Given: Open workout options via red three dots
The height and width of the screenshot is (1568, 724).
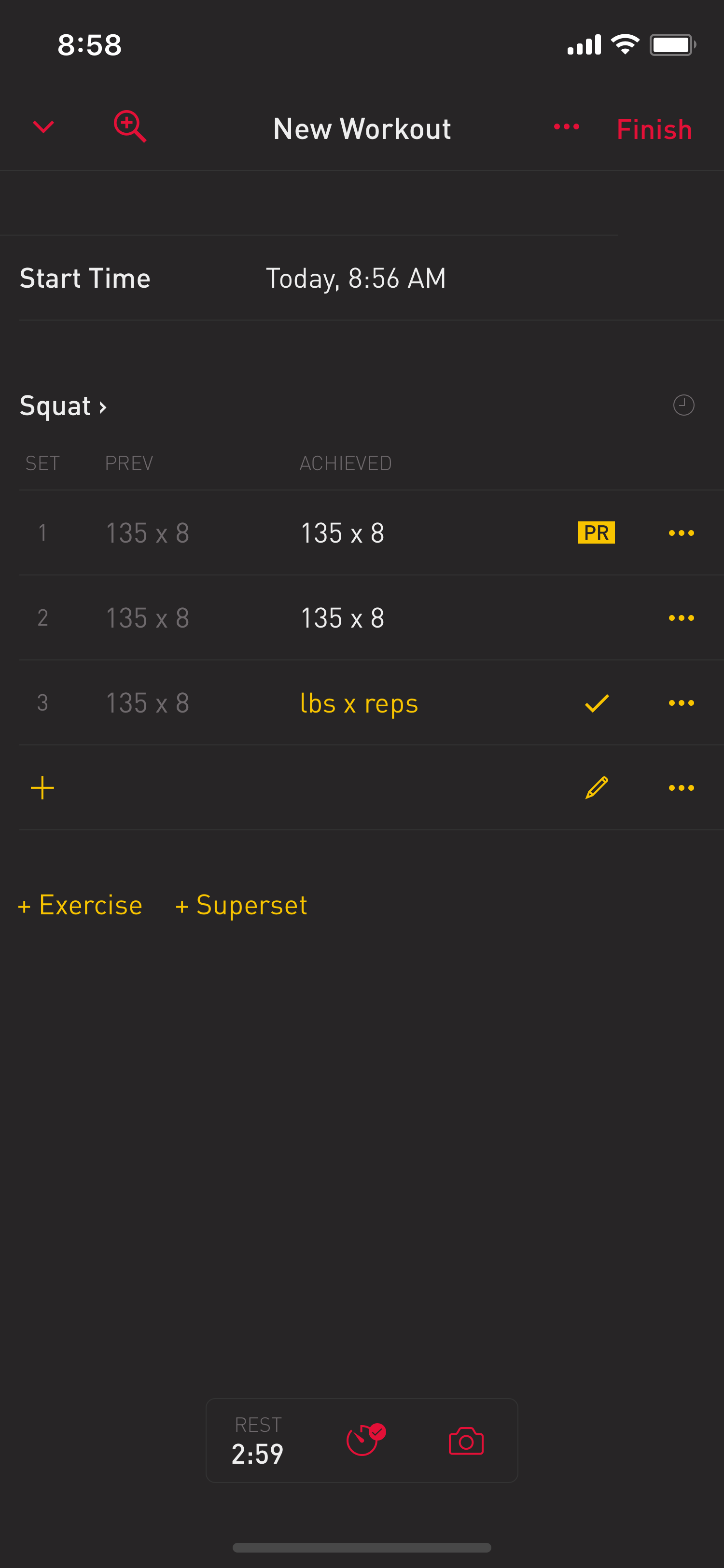Looking at the screenshot, I should [x=567, y=126].
